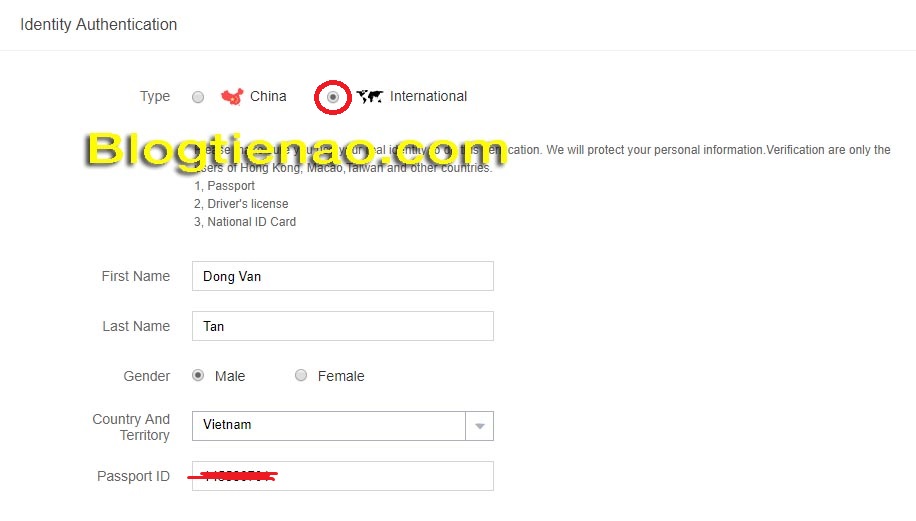Screen dimensions: 916x521
Task: Click the black world map icon
Action: pos(370,96)
